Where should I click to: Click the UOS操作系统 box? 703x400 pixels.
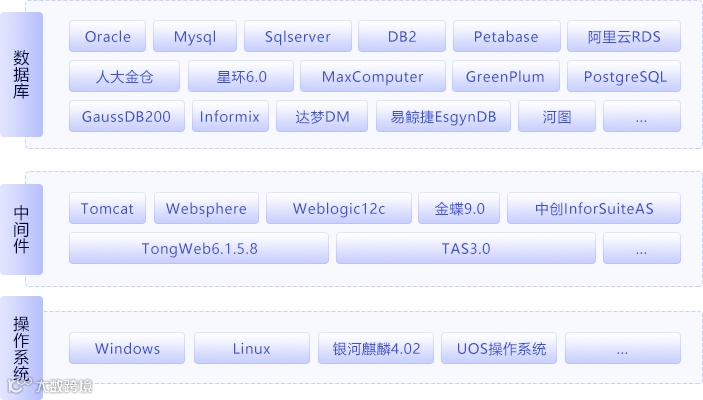[x=499, y=348]
